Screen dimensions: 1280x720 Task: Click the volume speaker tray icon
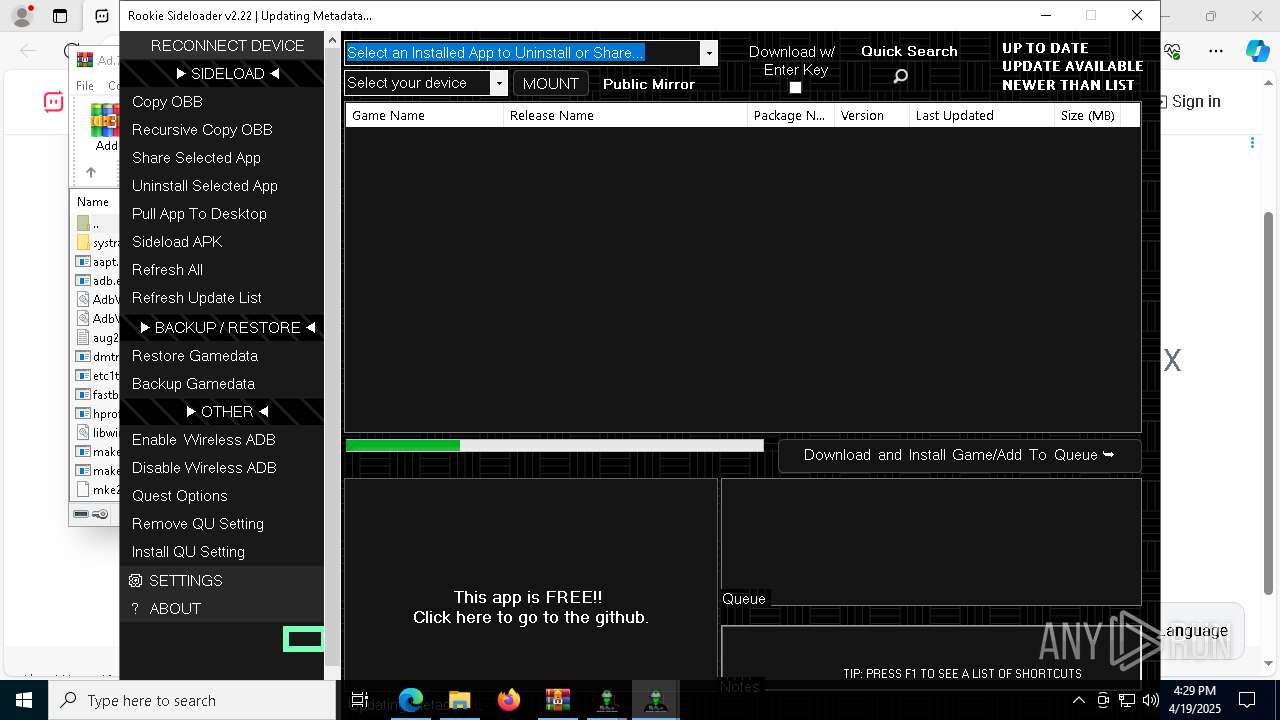(x=1150, y=700)
